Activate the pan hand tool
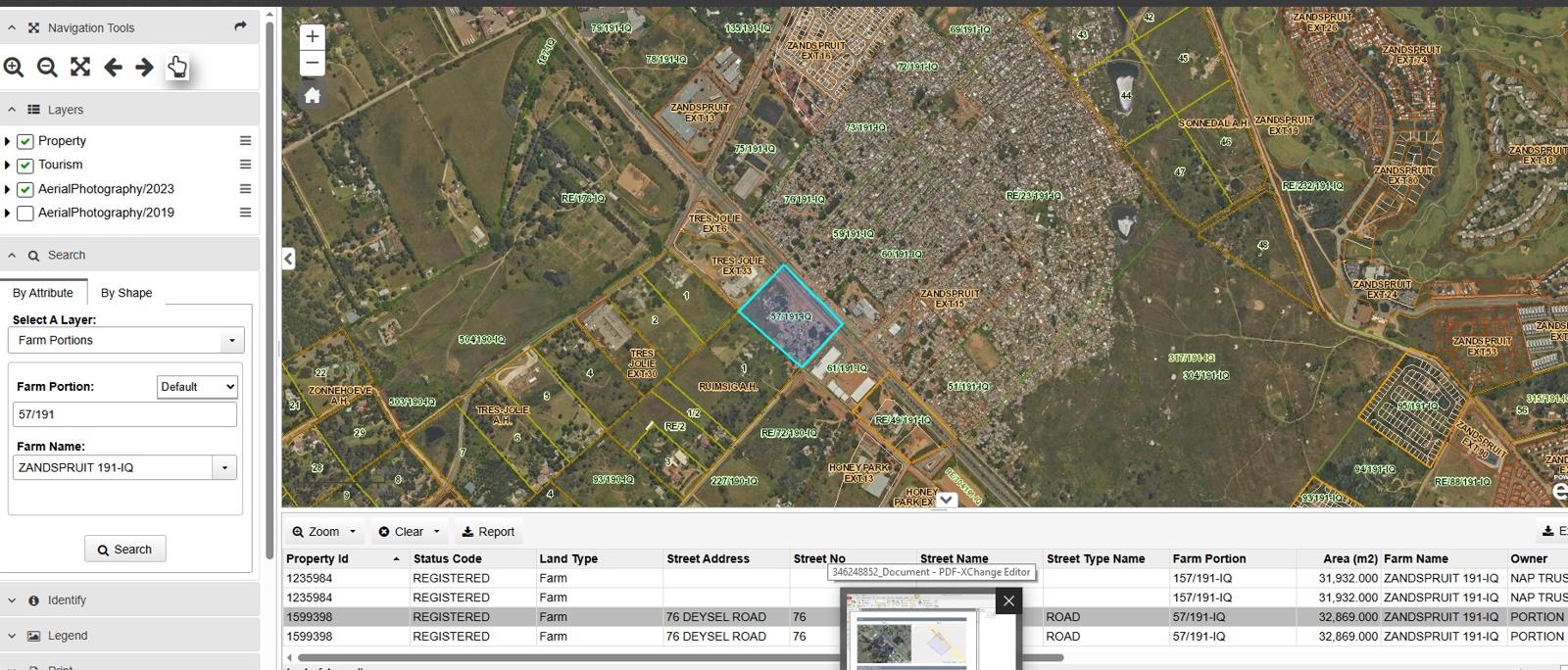This screenshot has width=1568, height=670. [177, 67]
